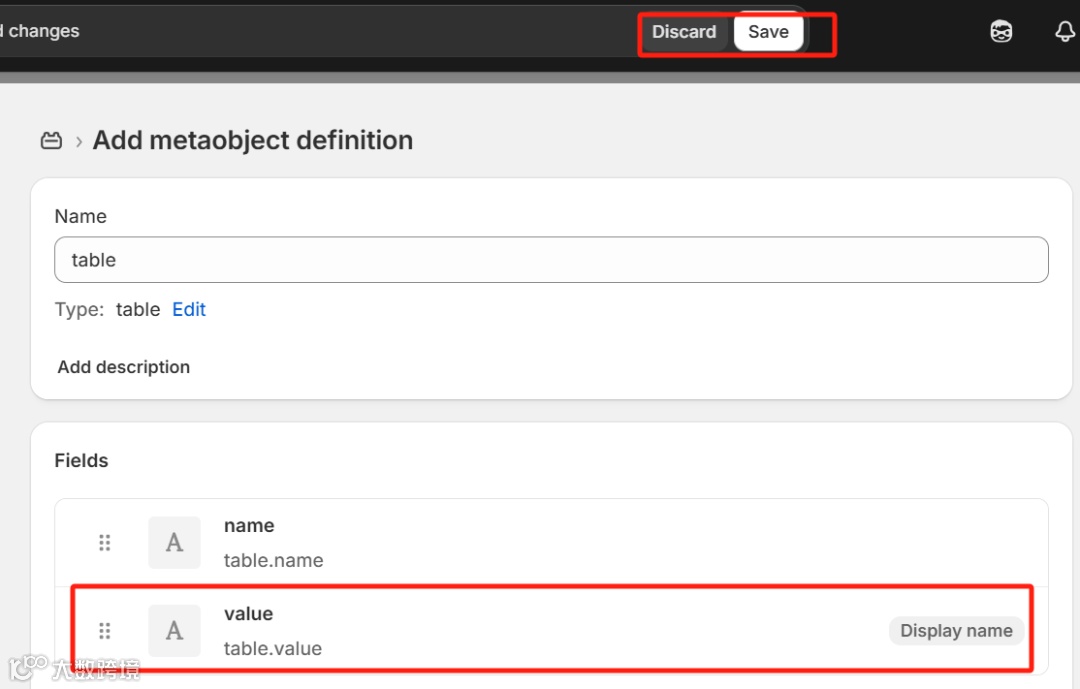The height and width of the screenshot is (689, 1080).
Task: Open the account avatar menu
Action: pos(1001,32)
